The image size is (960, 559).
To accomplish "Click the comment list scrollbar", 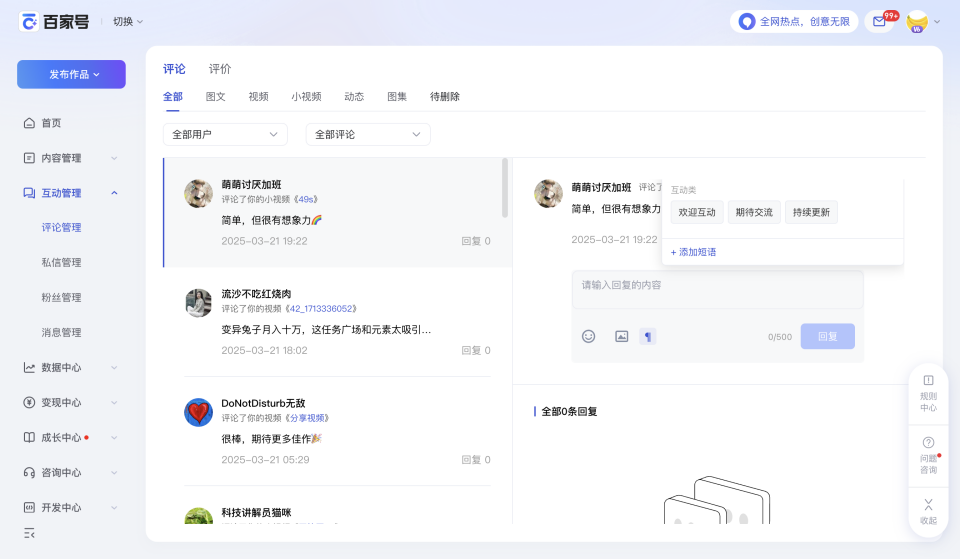I will click(x=505, y=188).
